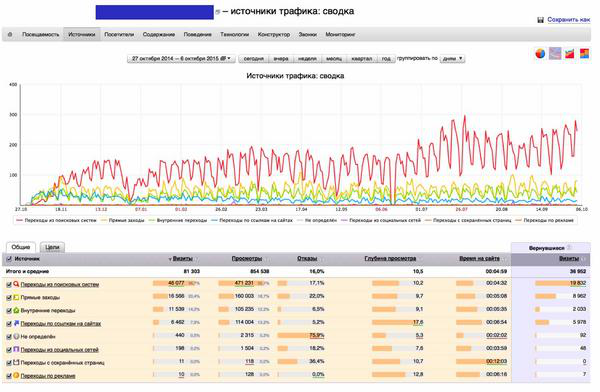Toggle 'Переходы из поисковых систем' chart legend entry
Viewport: 600px width, 392px height.
coord(56,220)
